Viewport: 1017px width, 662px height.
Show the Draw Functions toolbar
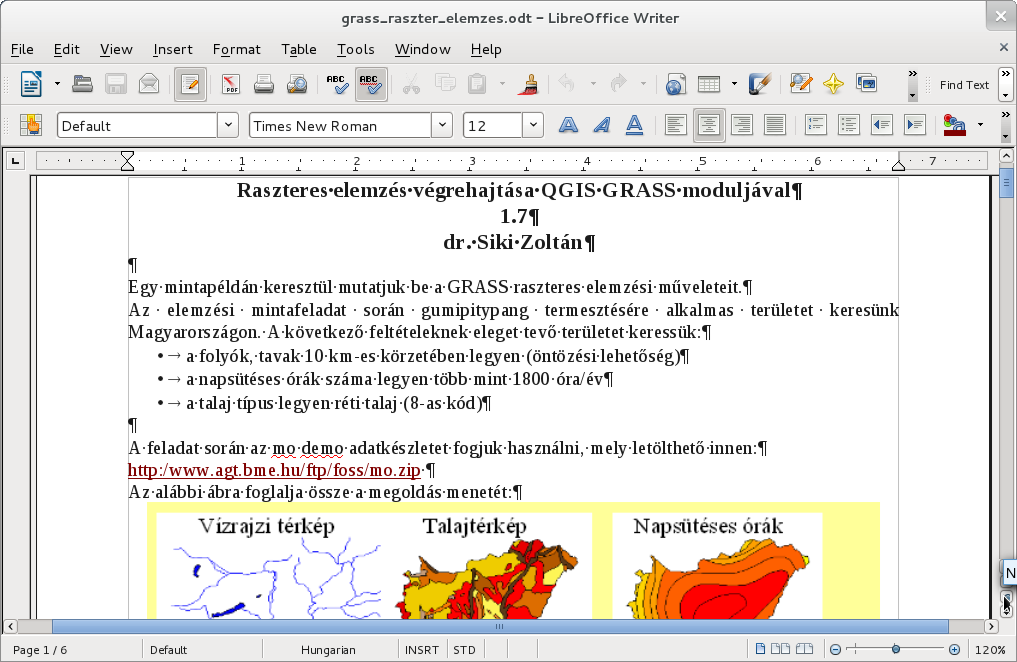(760, 84)
